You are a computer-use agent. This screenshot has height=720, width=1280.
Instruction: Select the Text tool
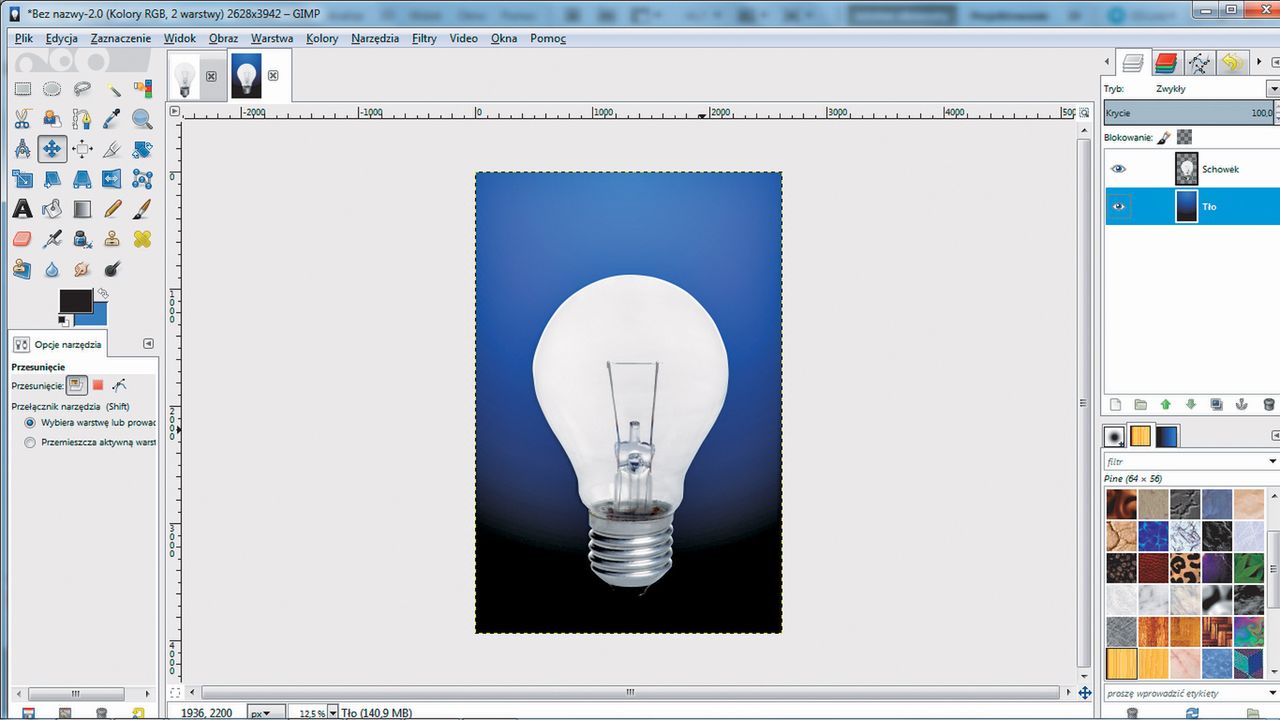pyautogui.click(x=22, y=210)
